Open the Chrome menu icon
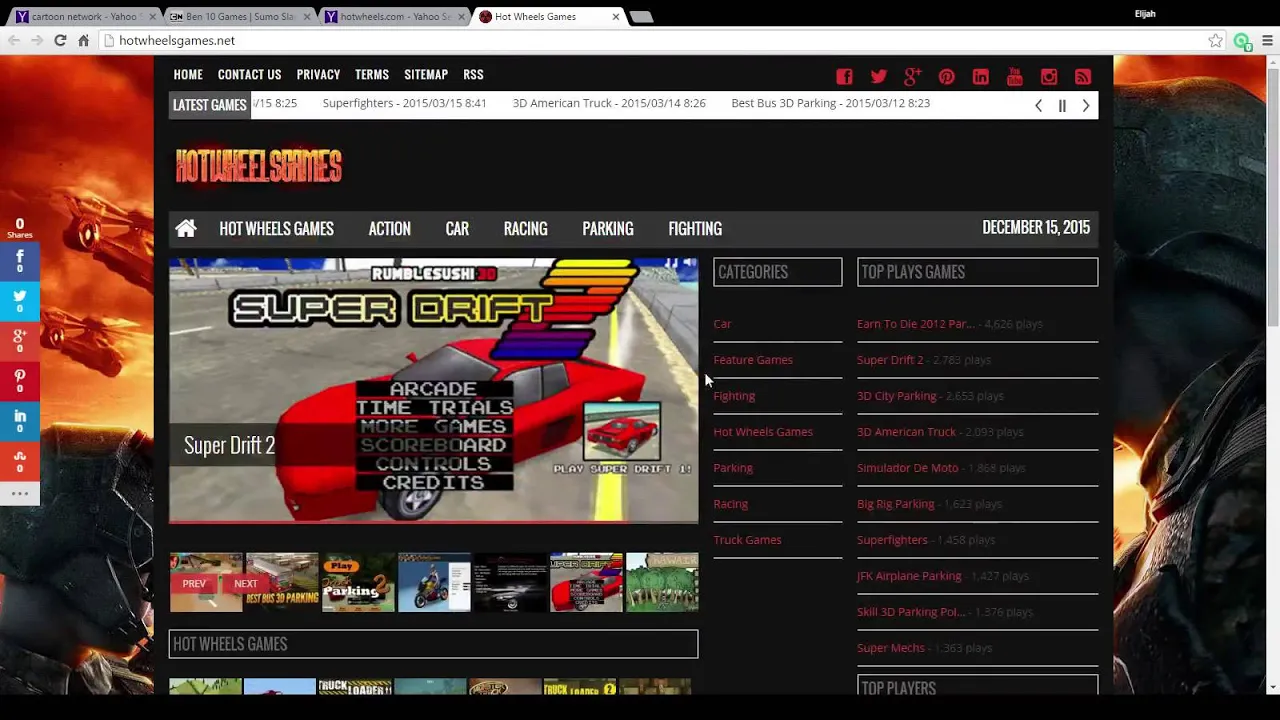This screenshot has height=720, width=1280. (1267, 40)
